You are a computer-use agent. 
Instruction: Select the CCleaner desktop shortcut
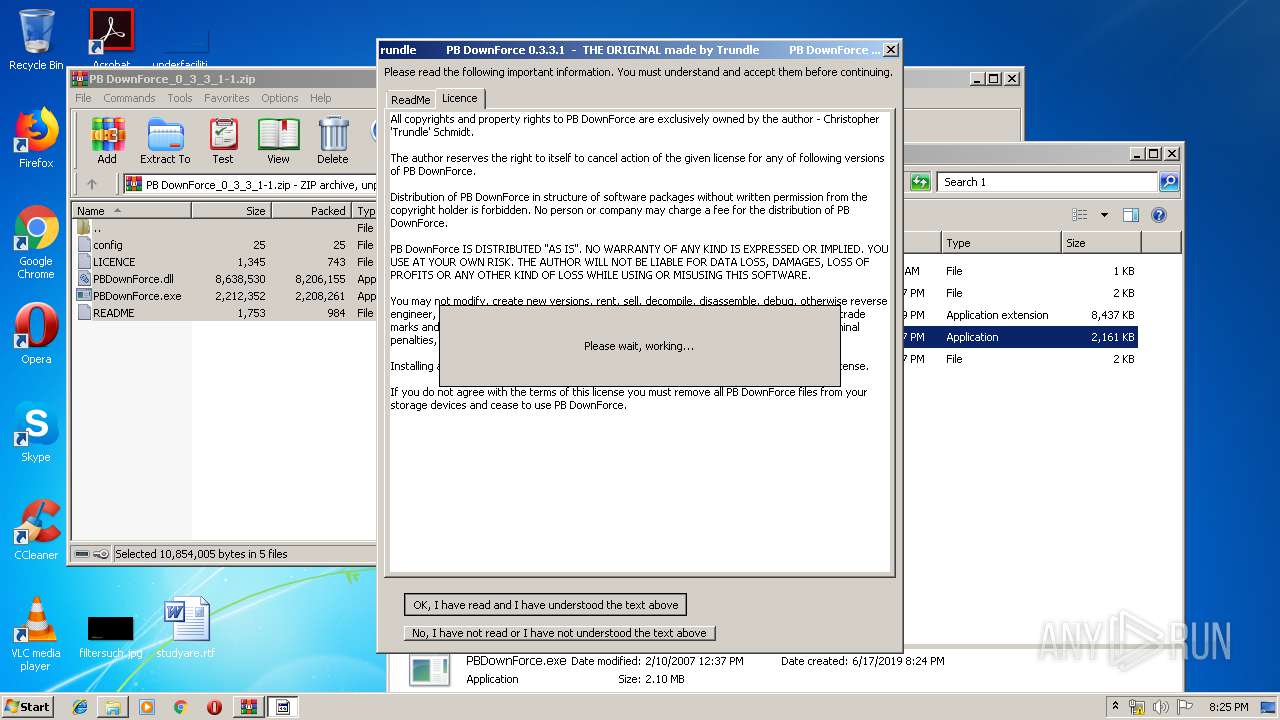click(36, 530)
